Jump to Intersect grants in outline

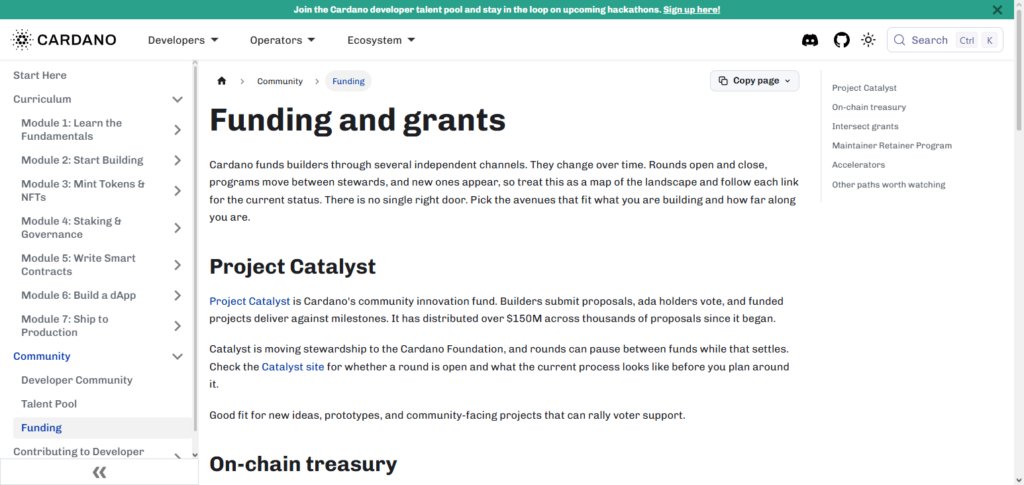[865, 127]
